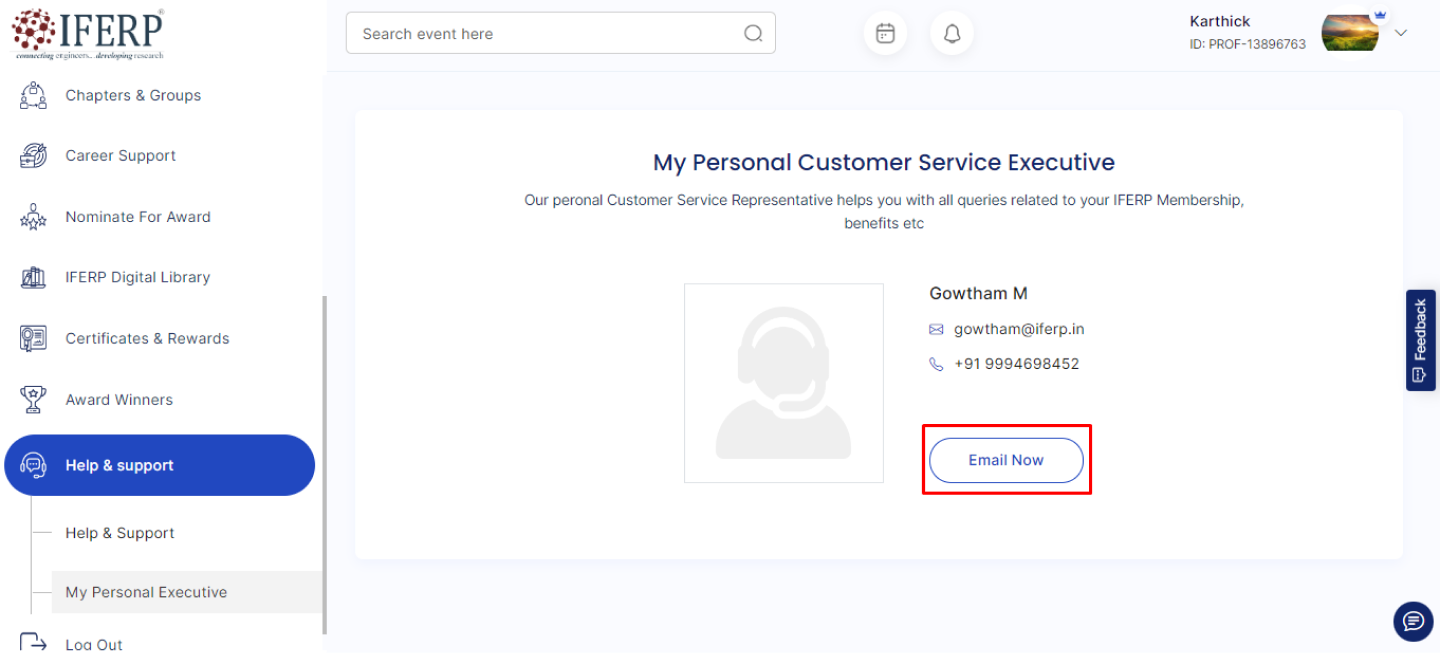Collapse the Help & support menu

point(160,465)
